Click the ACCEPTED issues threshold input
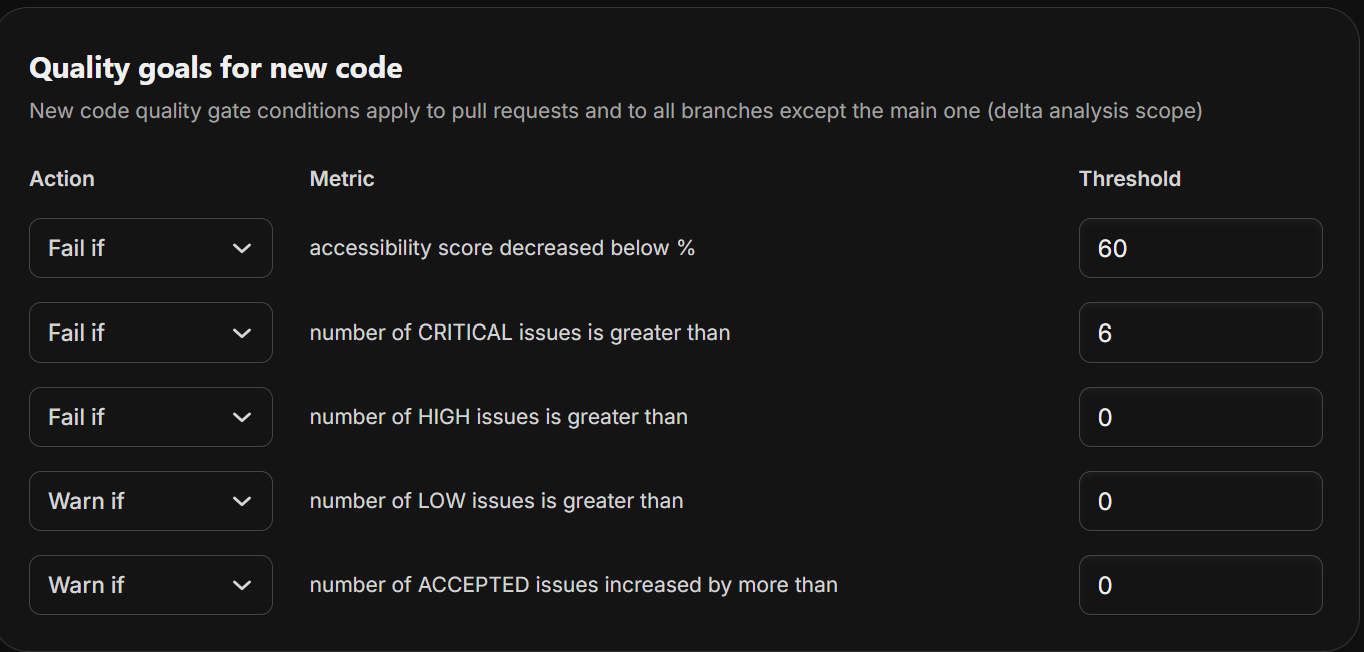 pos(1200,585)
